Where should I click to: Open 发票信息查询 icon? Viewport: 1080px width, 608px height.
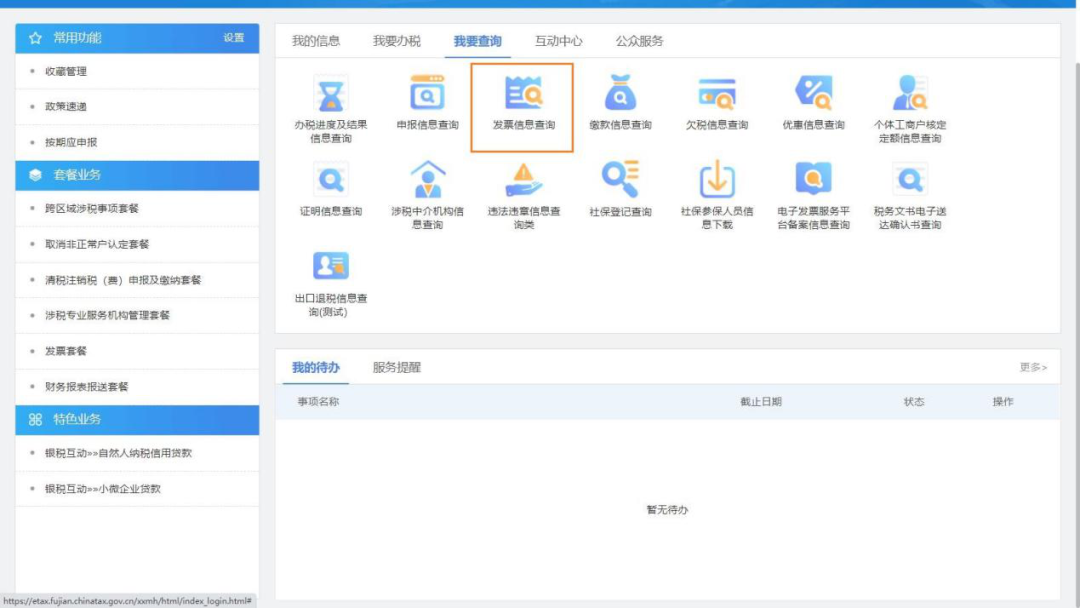click(523, 93)
